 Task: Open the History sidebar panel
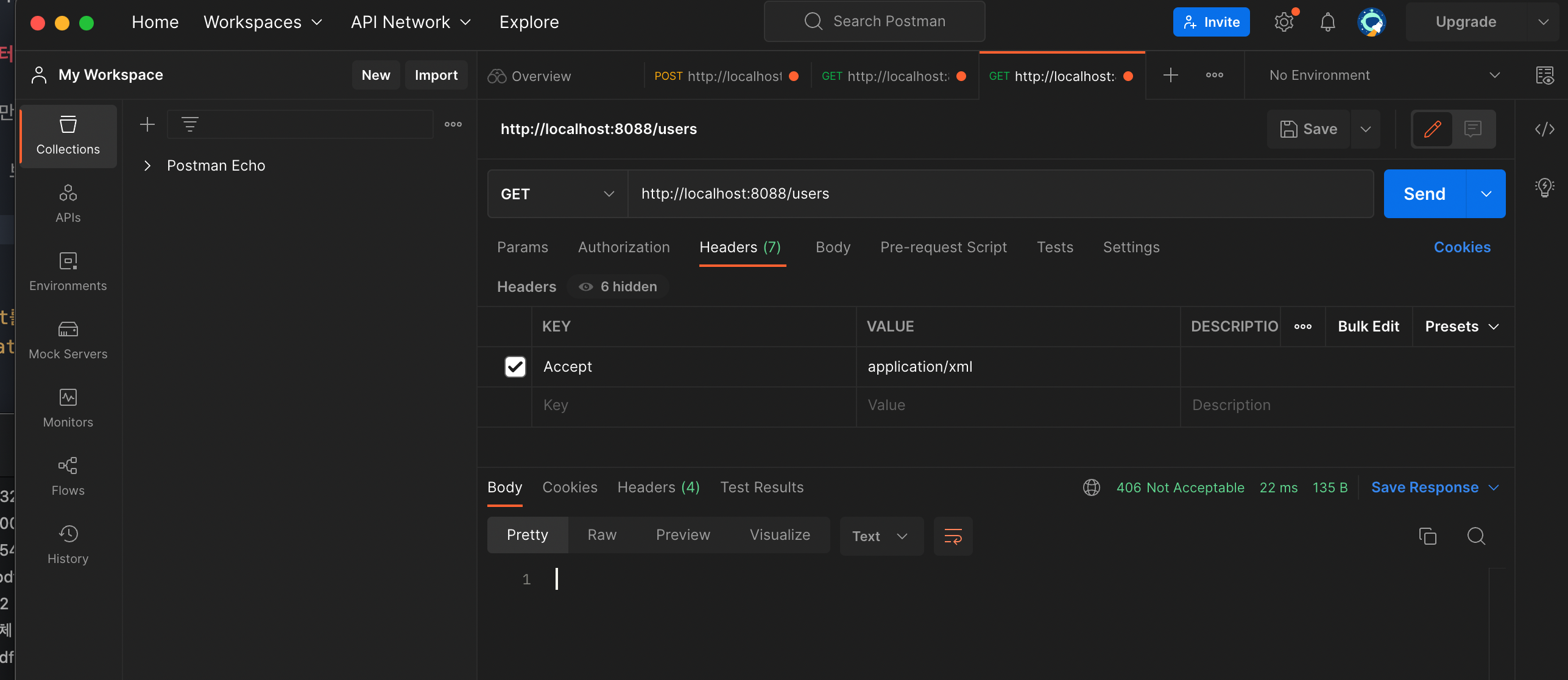pyautogui.click(x=68, y=545)
